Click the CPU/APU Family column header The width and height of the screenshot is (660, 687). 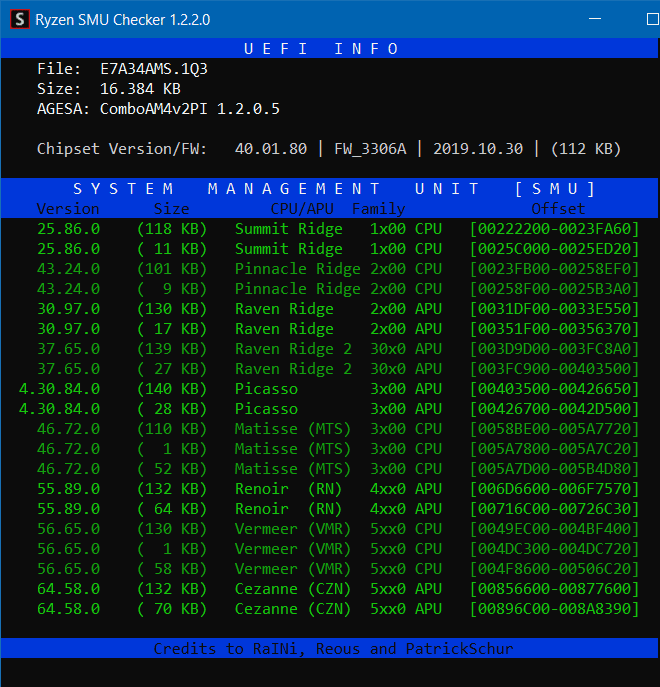pos(338,209)
